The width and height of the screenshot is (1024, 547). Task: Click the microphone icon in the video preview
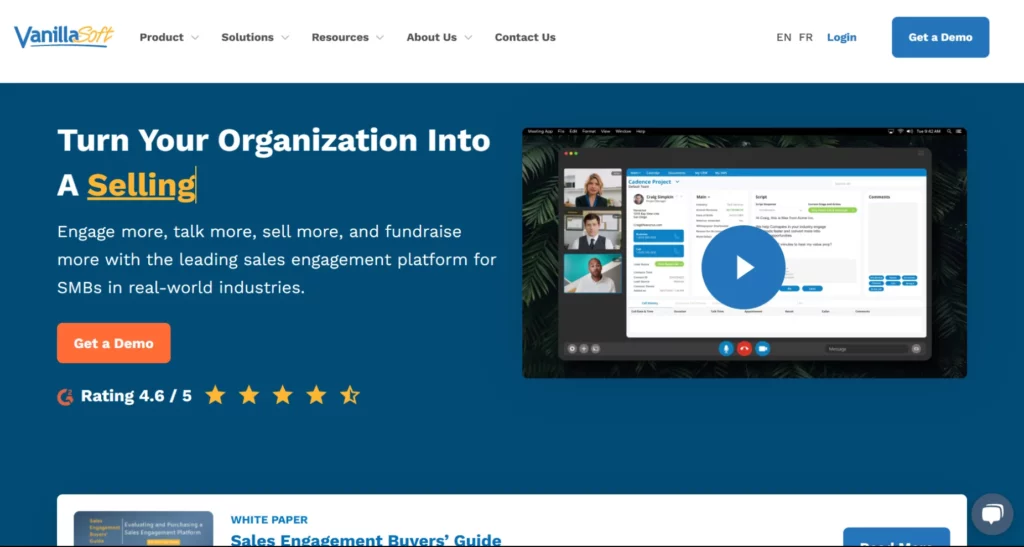[726, 349]
